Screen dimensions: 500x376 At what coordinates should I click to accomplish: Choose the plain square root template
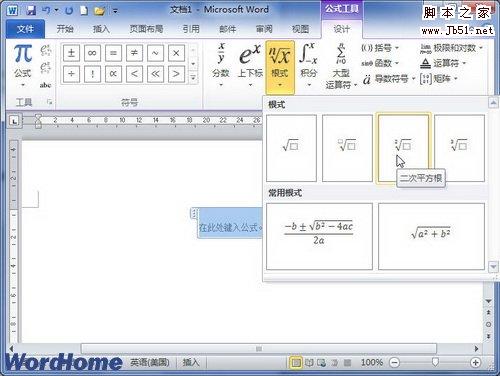(x=291, y=148)
